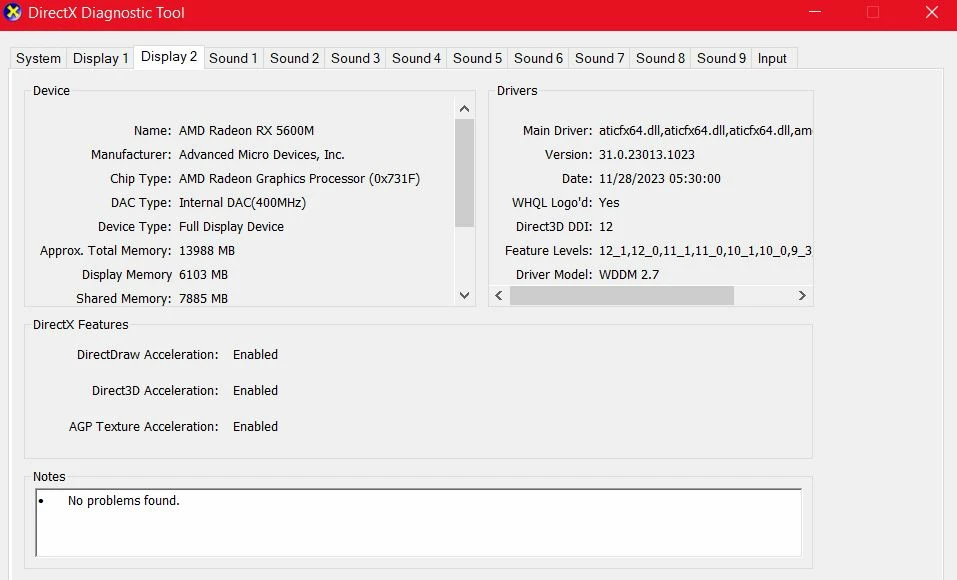Screen dimensions: 957x580
Task: Click DirectDraw Acceleration Enabled status
Action: click(255, 355)
